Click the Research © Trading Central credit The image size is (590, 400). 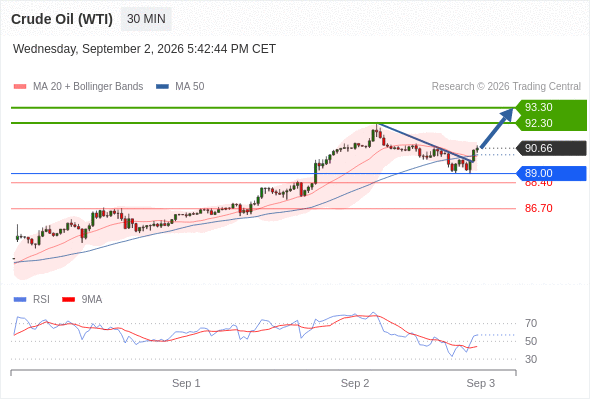(506, 87)
